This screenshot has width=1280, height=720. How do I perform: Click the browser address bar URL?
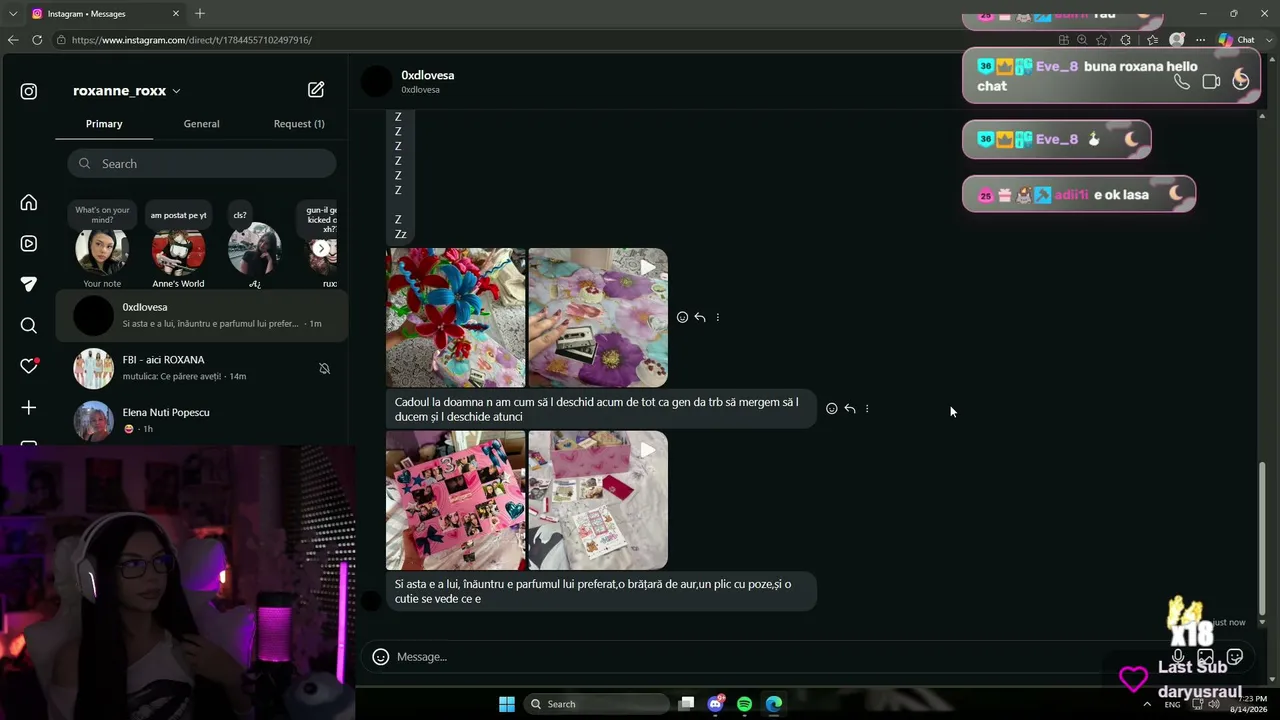coord(192,40)
